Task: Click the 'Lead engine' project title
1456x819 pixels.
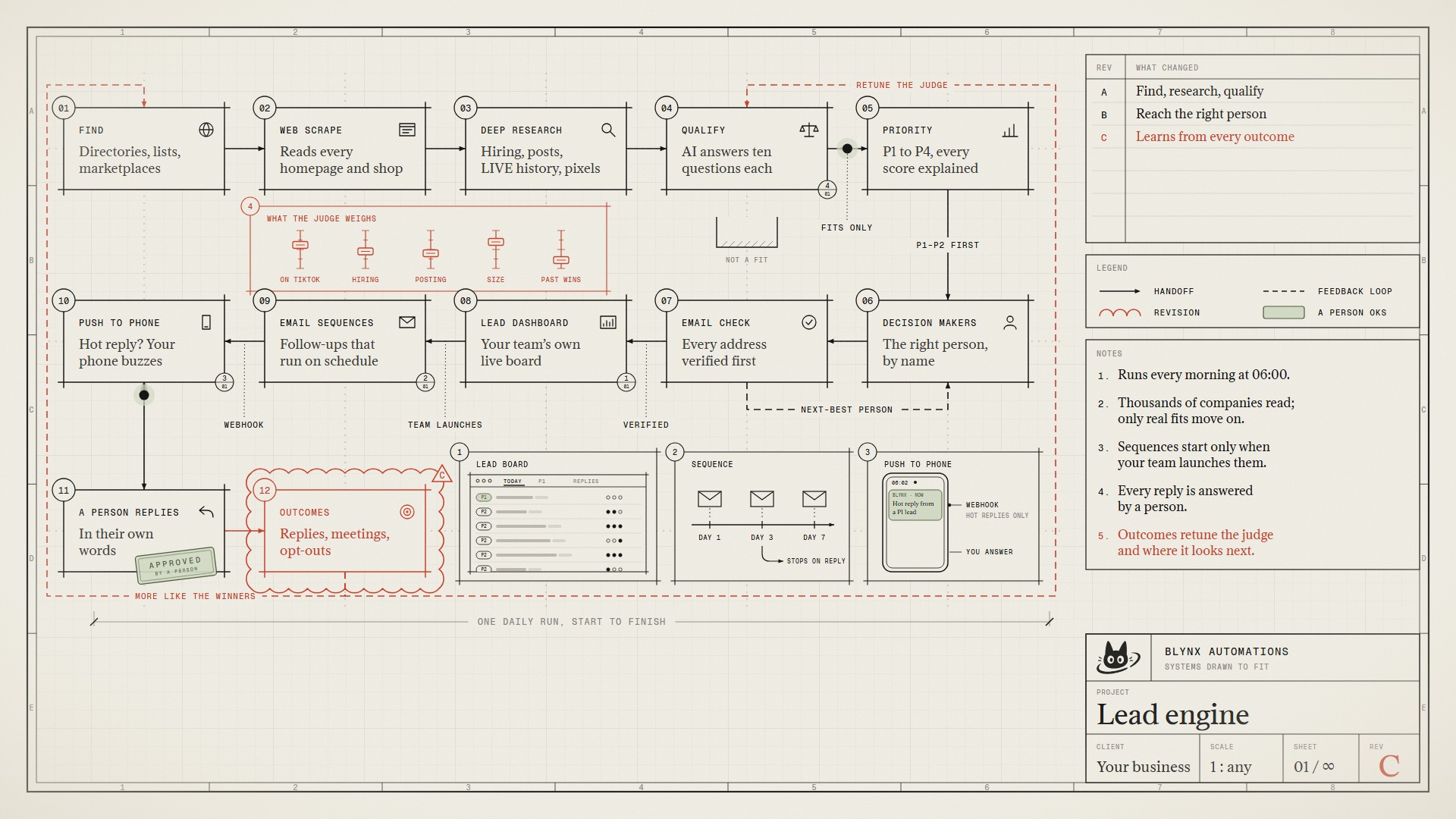Action: click(x=1172, y=714)
